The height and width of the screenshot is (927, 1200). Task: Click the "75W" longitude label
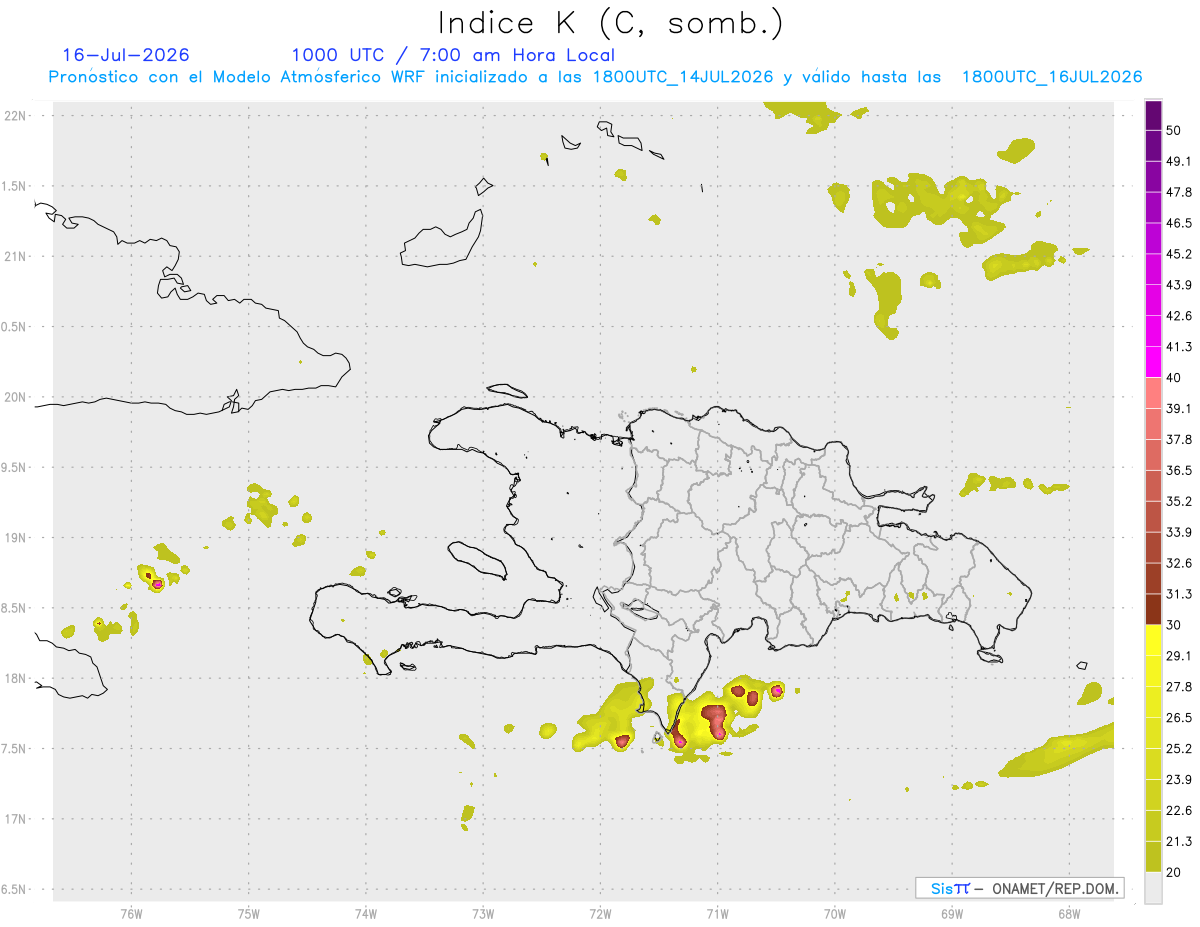pos(248,914)
